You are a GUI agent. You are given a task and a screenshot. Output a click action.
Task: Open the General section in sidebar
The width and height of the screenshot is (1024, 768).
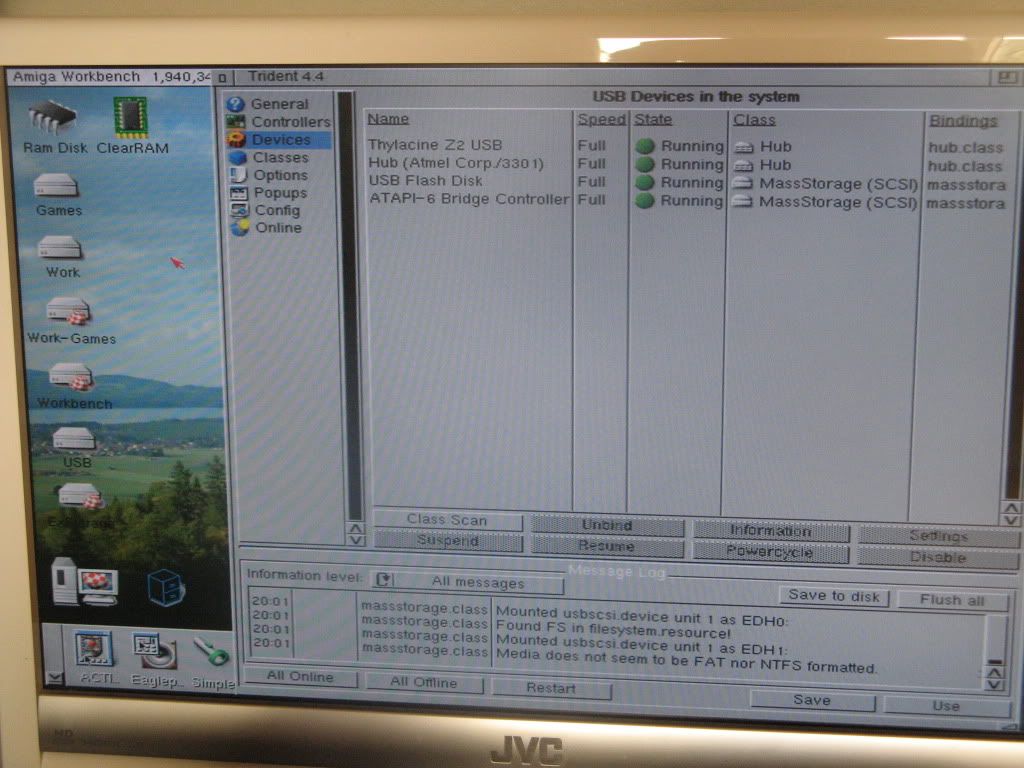[x=279, y=104]
